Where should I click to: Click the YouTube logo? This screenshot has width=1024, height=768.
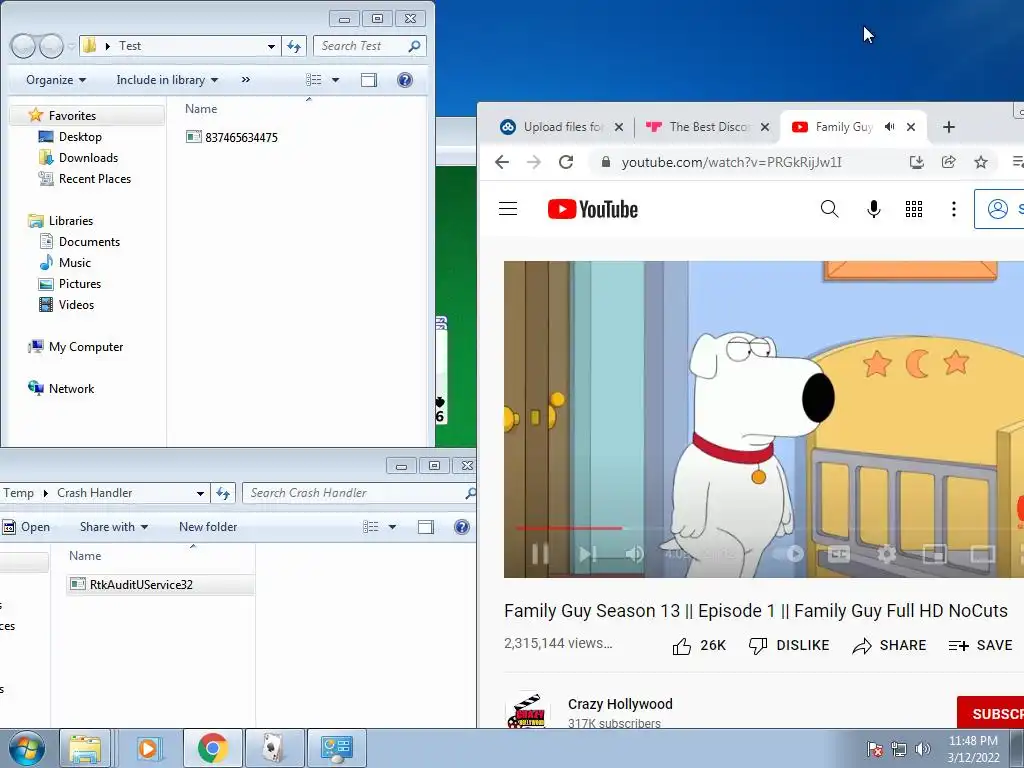coord(592,209)
